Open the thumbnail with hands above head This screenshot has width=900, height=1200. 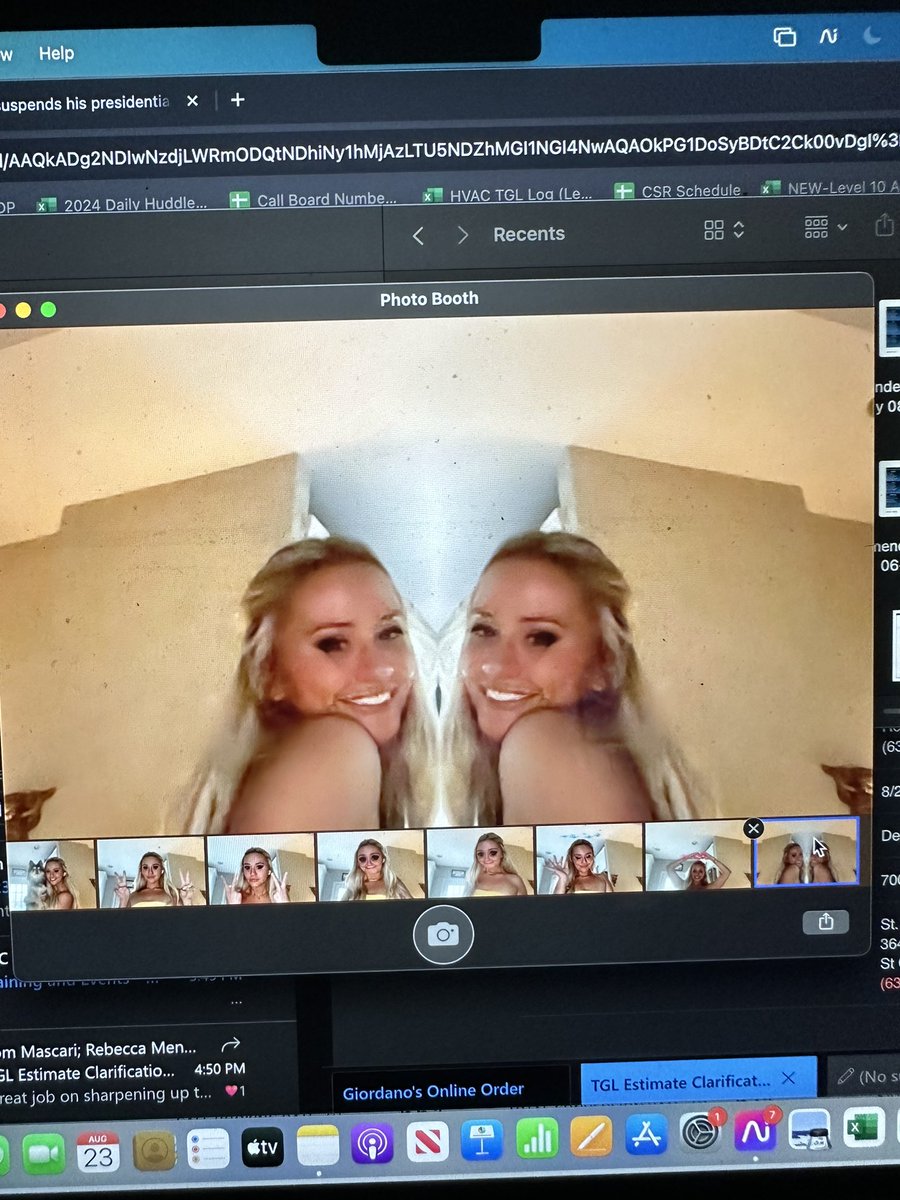pos(698,855)
